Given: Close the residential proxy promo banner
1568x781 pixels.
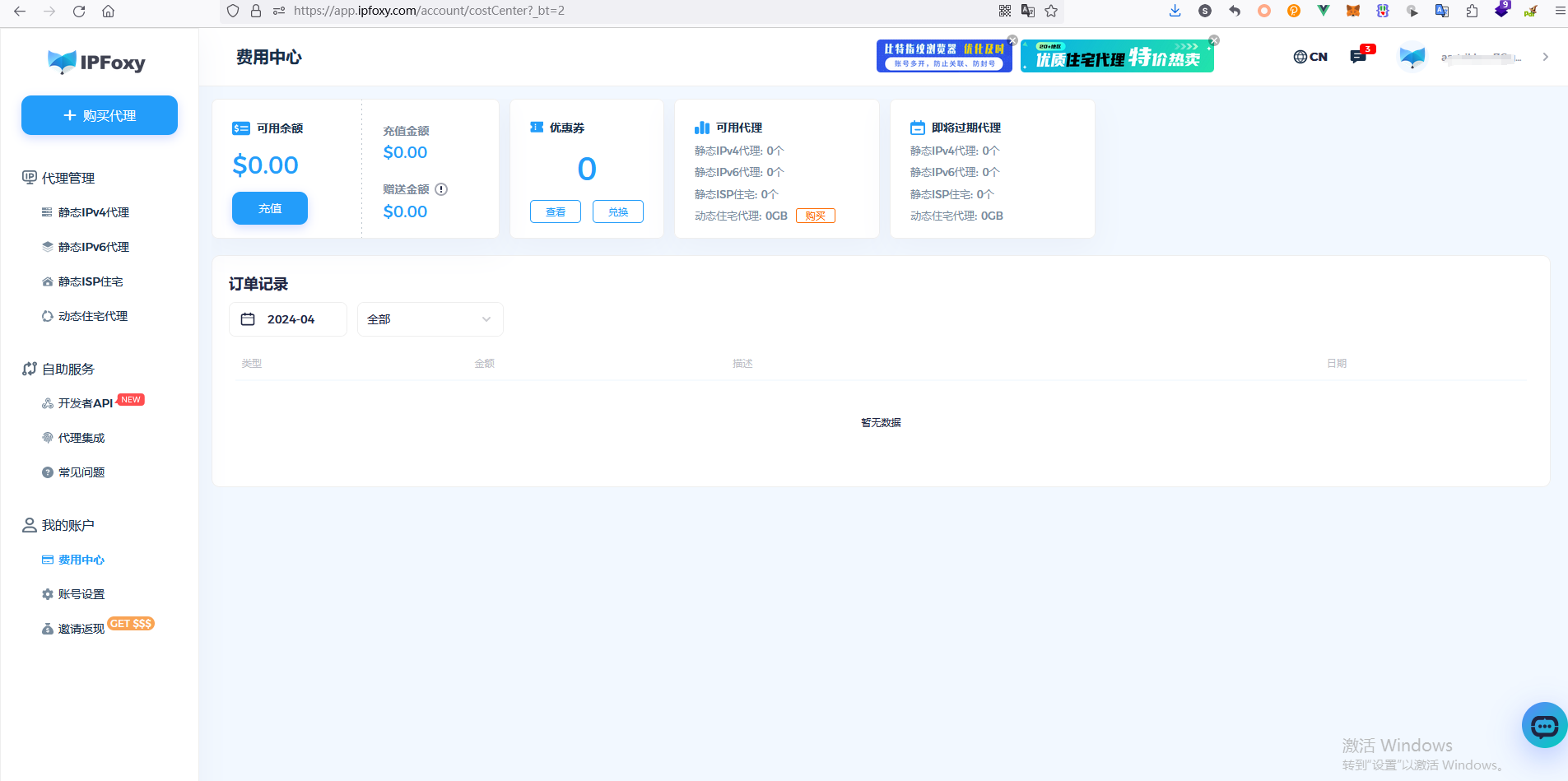Looking at the screenshot, I should tap(1213, 40).
